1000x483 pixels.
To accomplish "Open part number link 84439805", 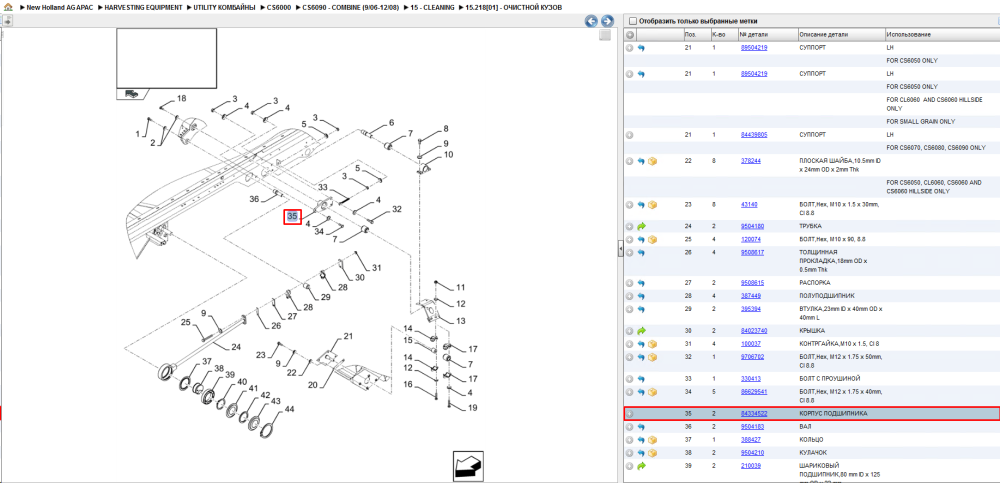I will pos(754,135).
